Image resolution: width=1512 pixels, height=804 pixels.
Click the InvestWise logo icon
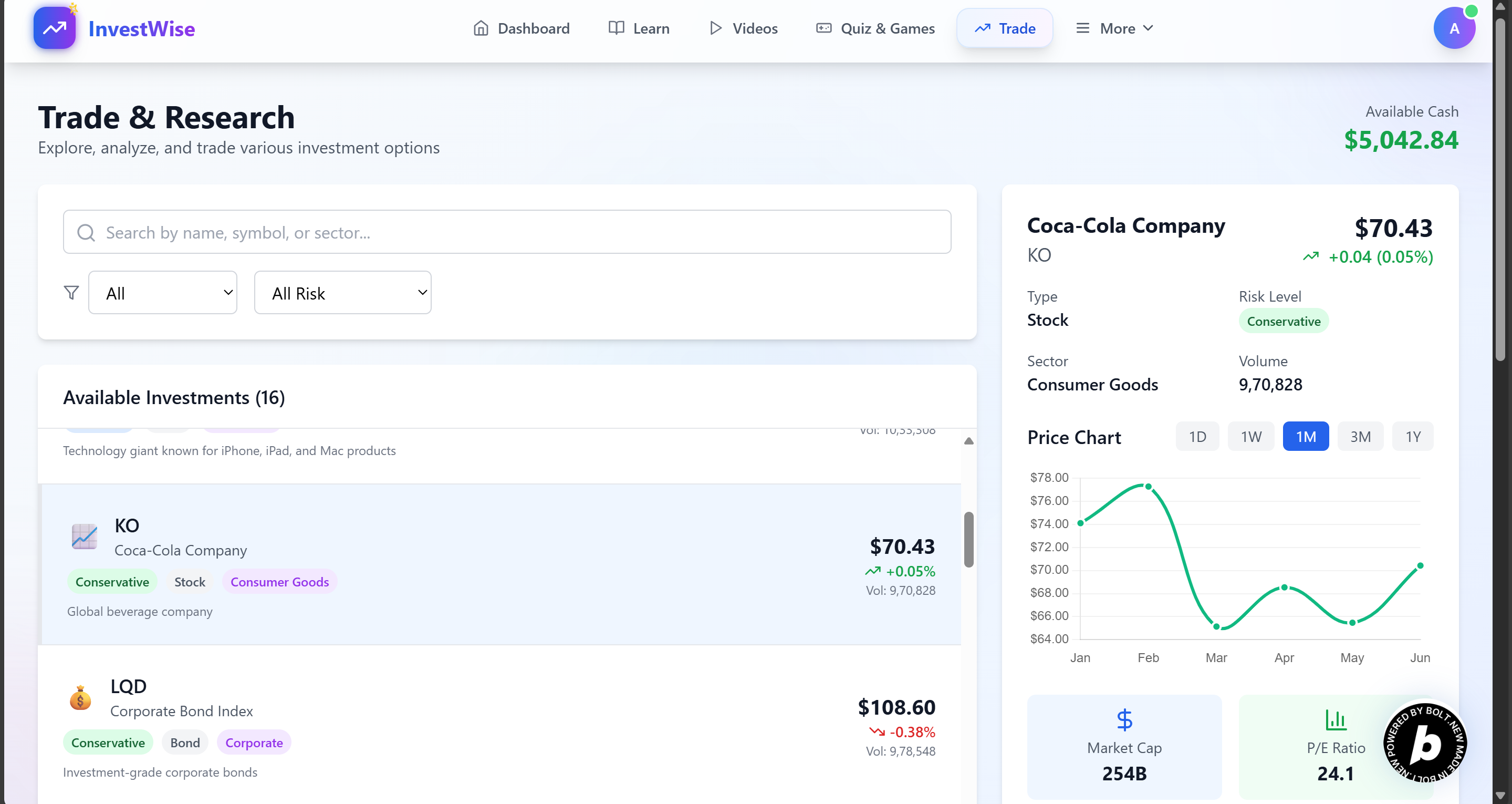coord(54,28)
